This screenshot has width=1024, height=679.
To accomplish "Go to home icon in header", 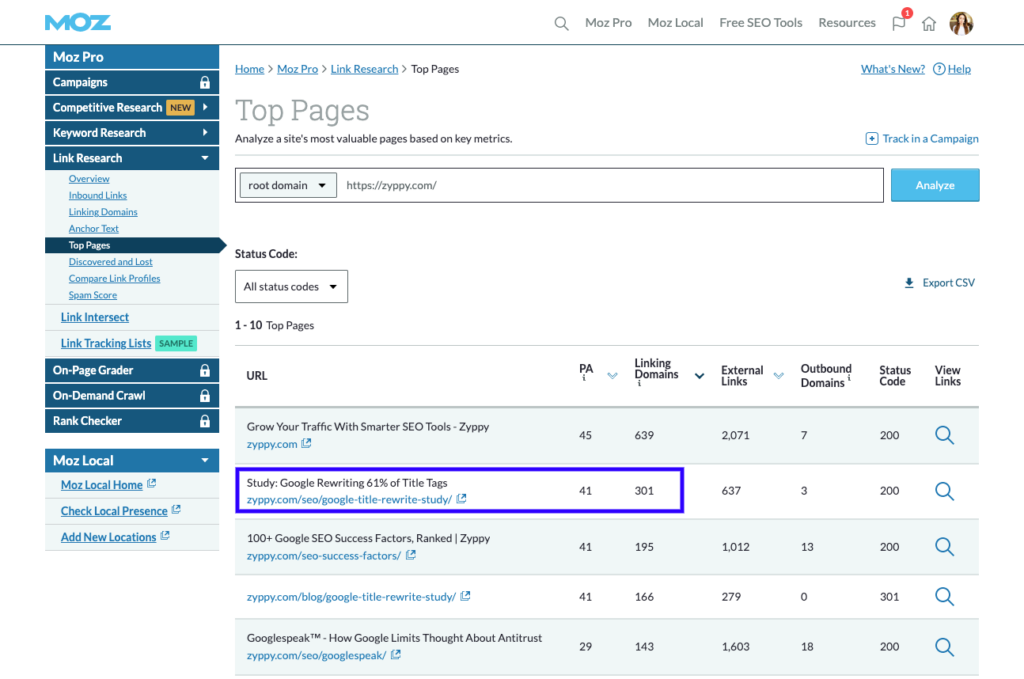I will 929,24.
